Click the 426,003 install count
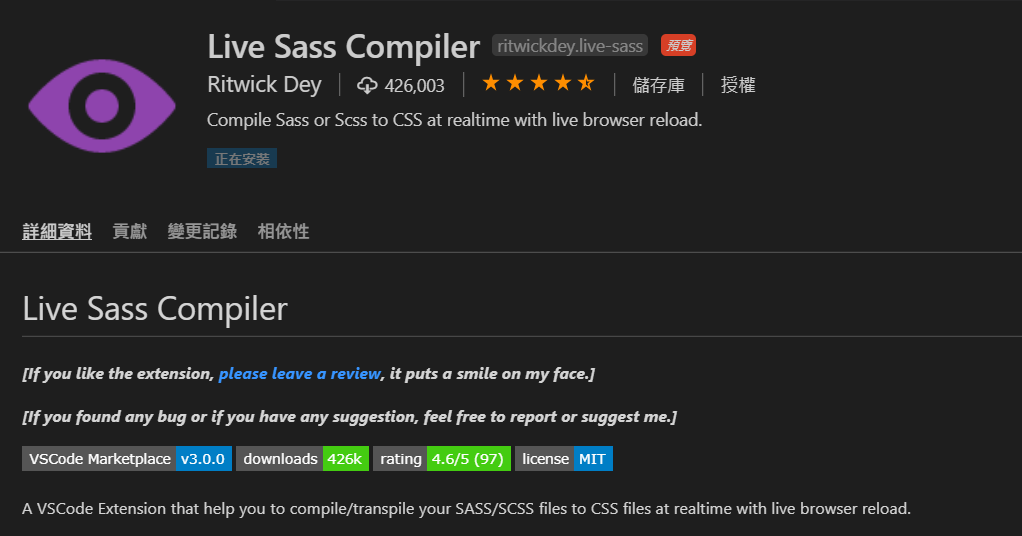 pyautogui.click(x=415, y=85)
